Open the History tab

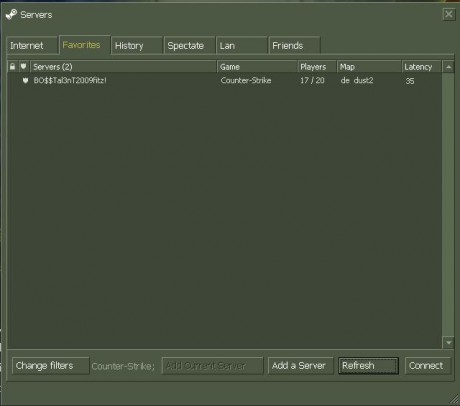pyautogui.click(x=137, y=45)
